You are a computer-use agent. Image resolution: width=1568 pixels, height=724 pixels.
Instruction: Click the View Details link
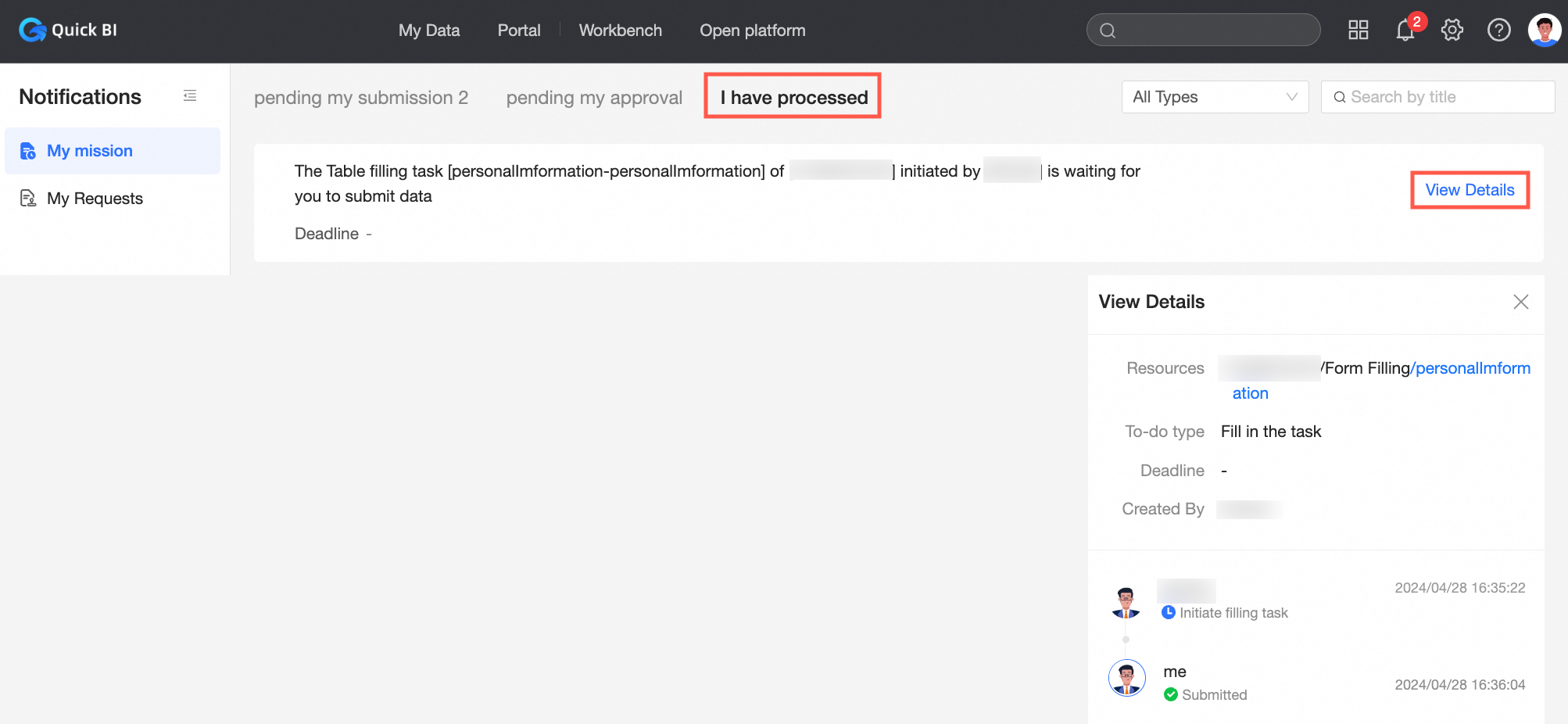pyautogui.click(x=1470, y=190)
